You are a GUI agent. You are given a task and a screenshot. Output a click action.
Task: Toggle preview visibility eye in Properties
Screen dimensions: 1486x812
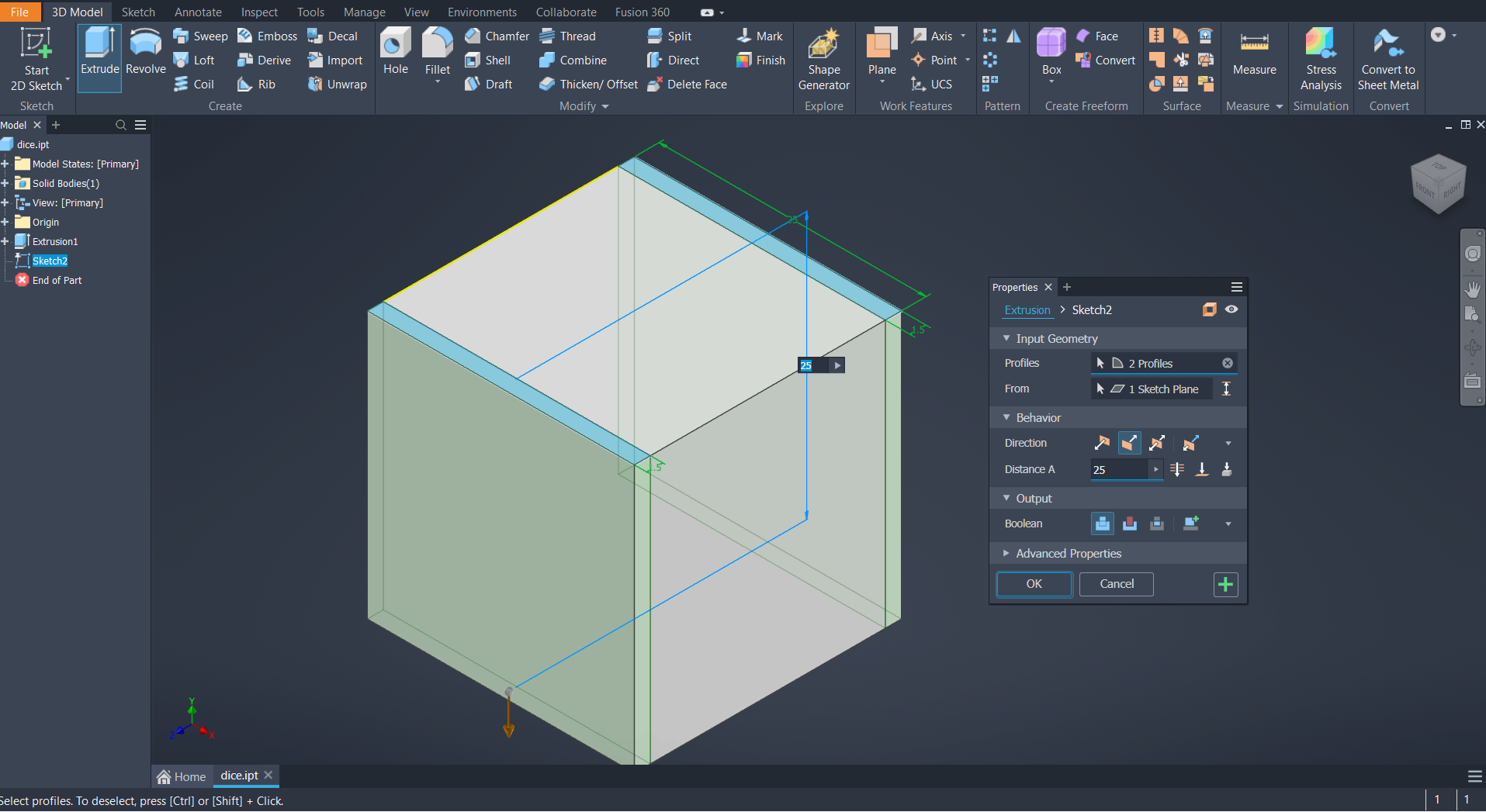[x=1231, y=309]
